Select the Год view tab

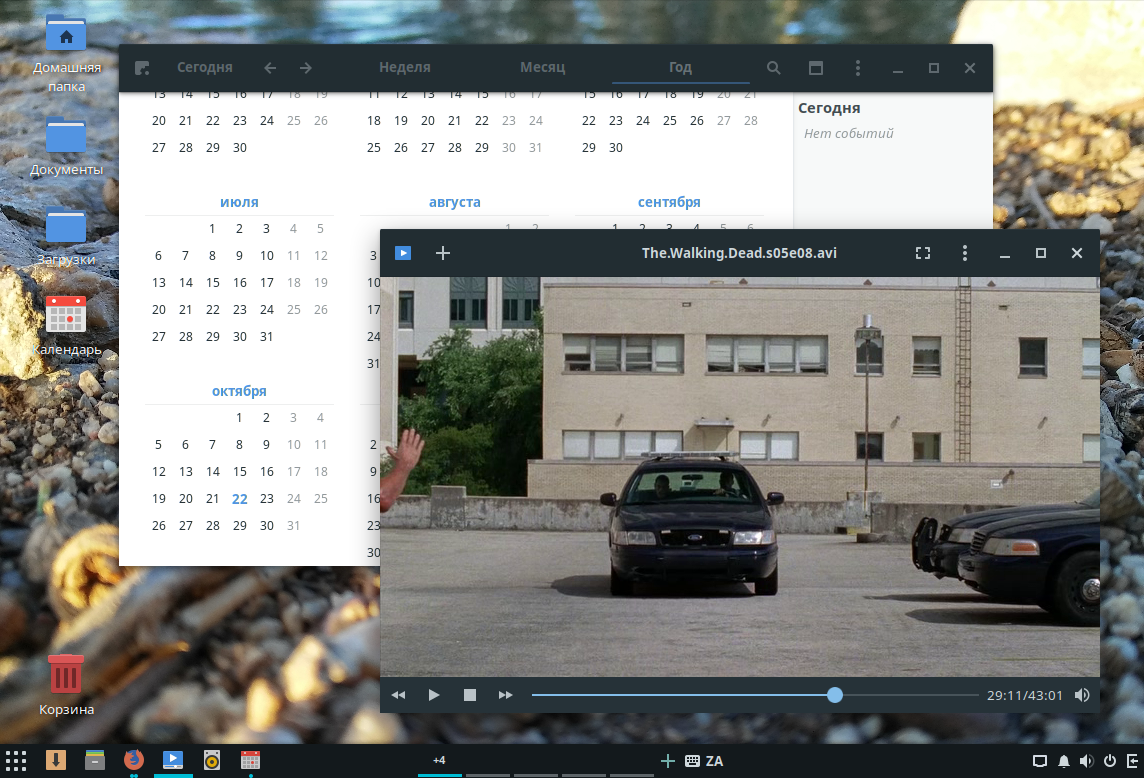pos(680,67)
